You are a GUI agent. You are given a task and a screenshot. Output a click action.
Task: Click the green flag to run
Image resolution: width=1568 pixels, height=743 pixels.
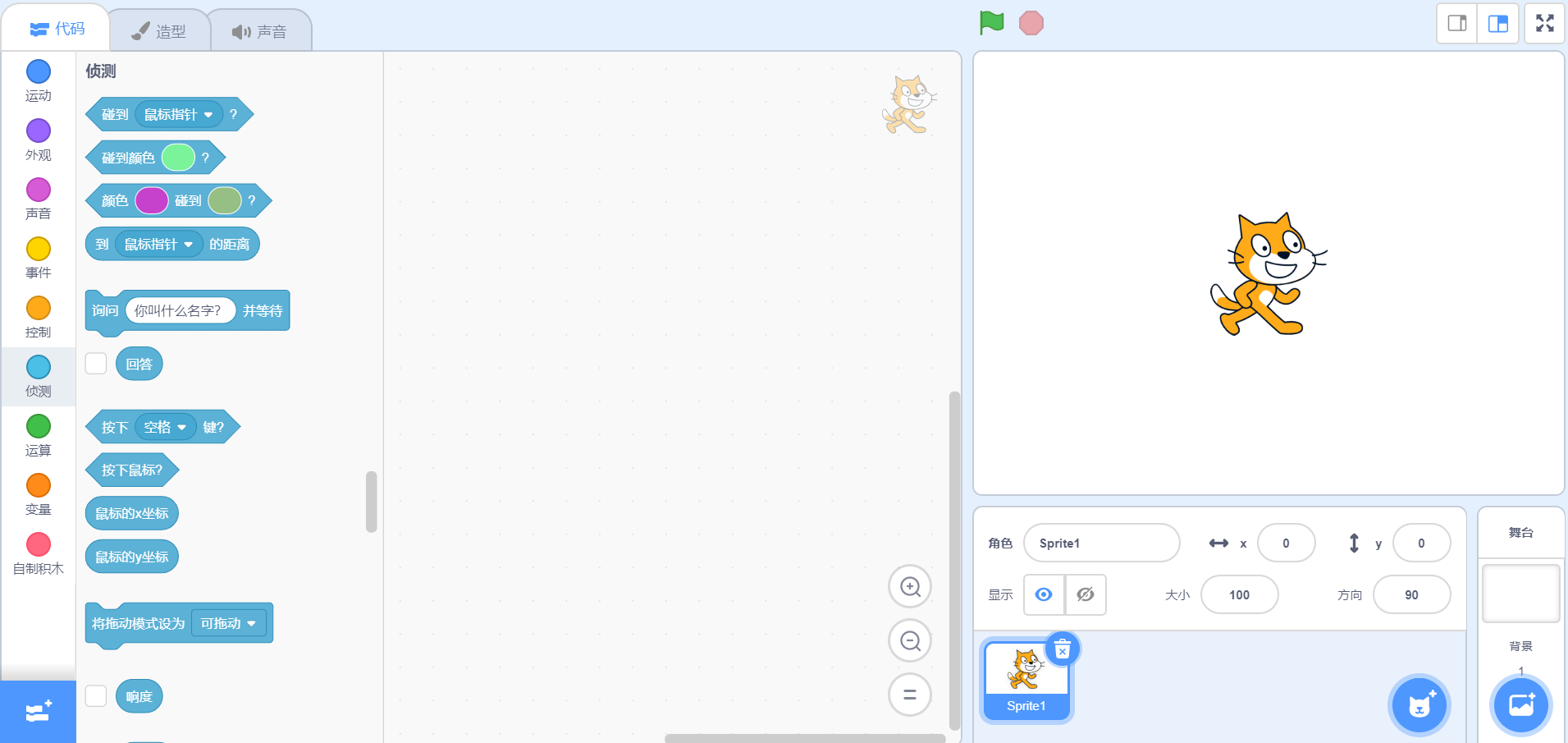991,23
